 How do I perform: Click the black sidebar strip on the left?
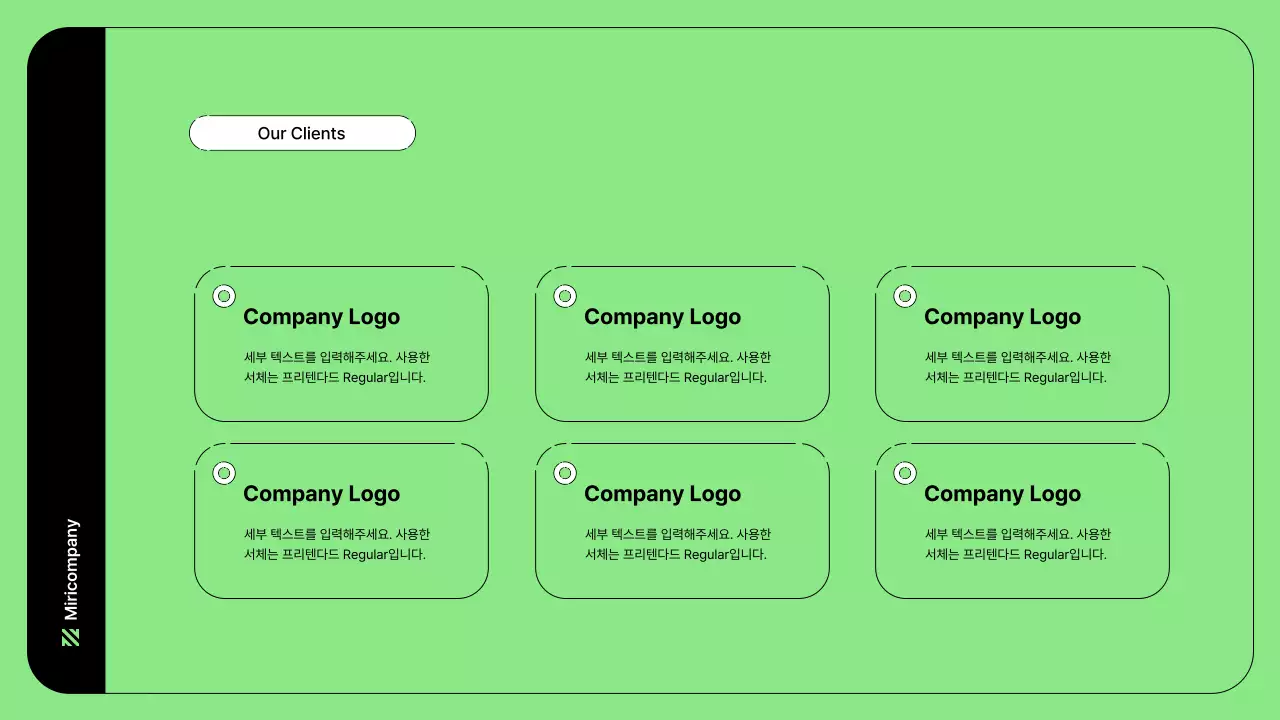[x=68, y=360]
